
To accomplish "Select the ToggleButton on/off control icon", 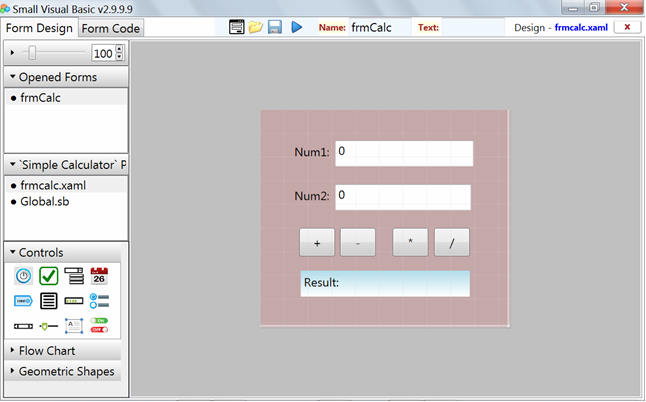I will coord(99,325).
